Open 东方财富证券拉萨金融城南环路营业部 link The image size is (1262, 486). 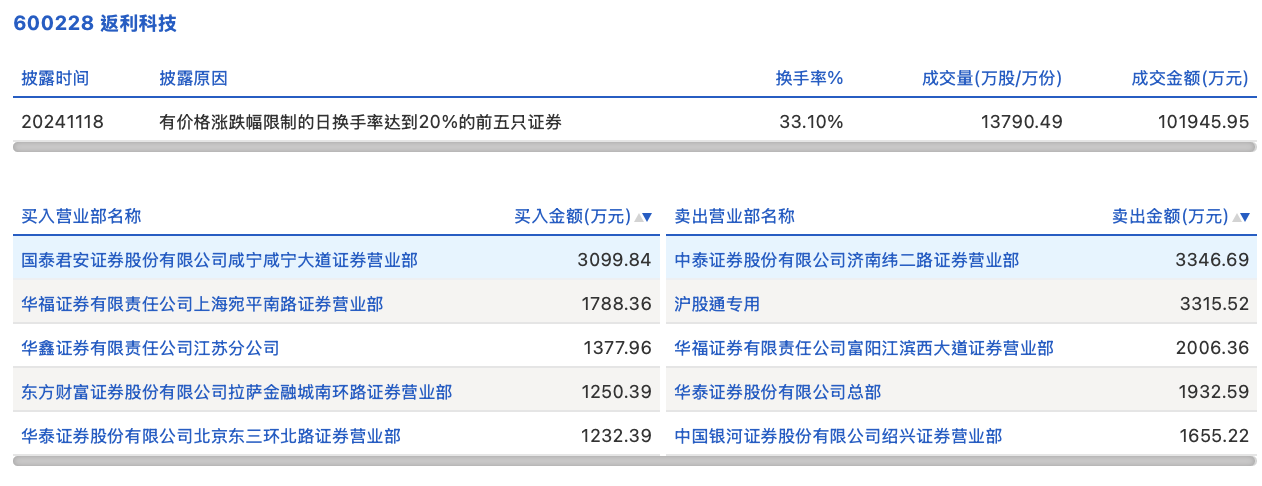[x=237, y=392]
